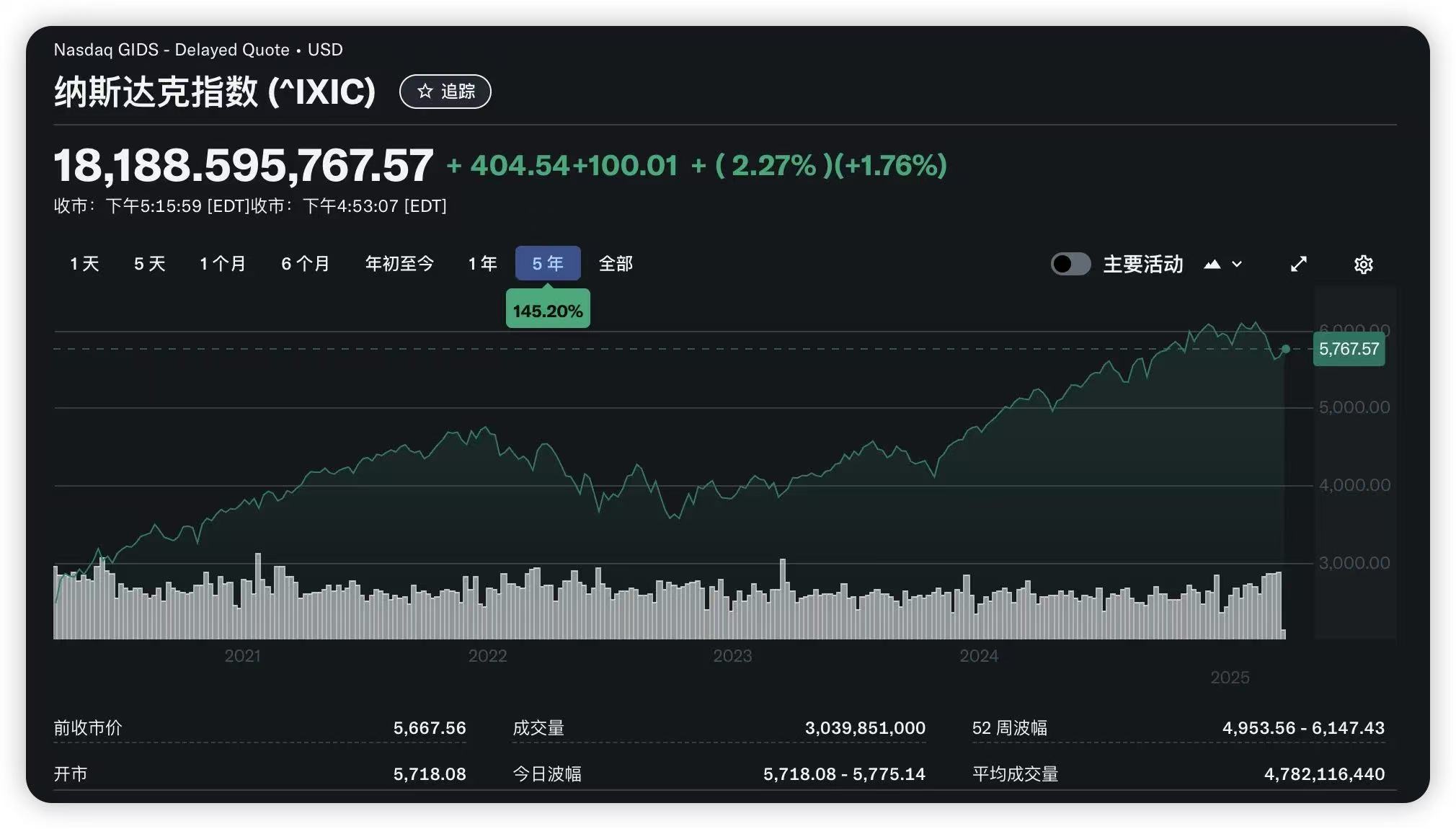Click the 今日波幅 range 5,718.08 - 5,775.14
The height and width of the screenshot is (829, 1456).
[844, 774]
